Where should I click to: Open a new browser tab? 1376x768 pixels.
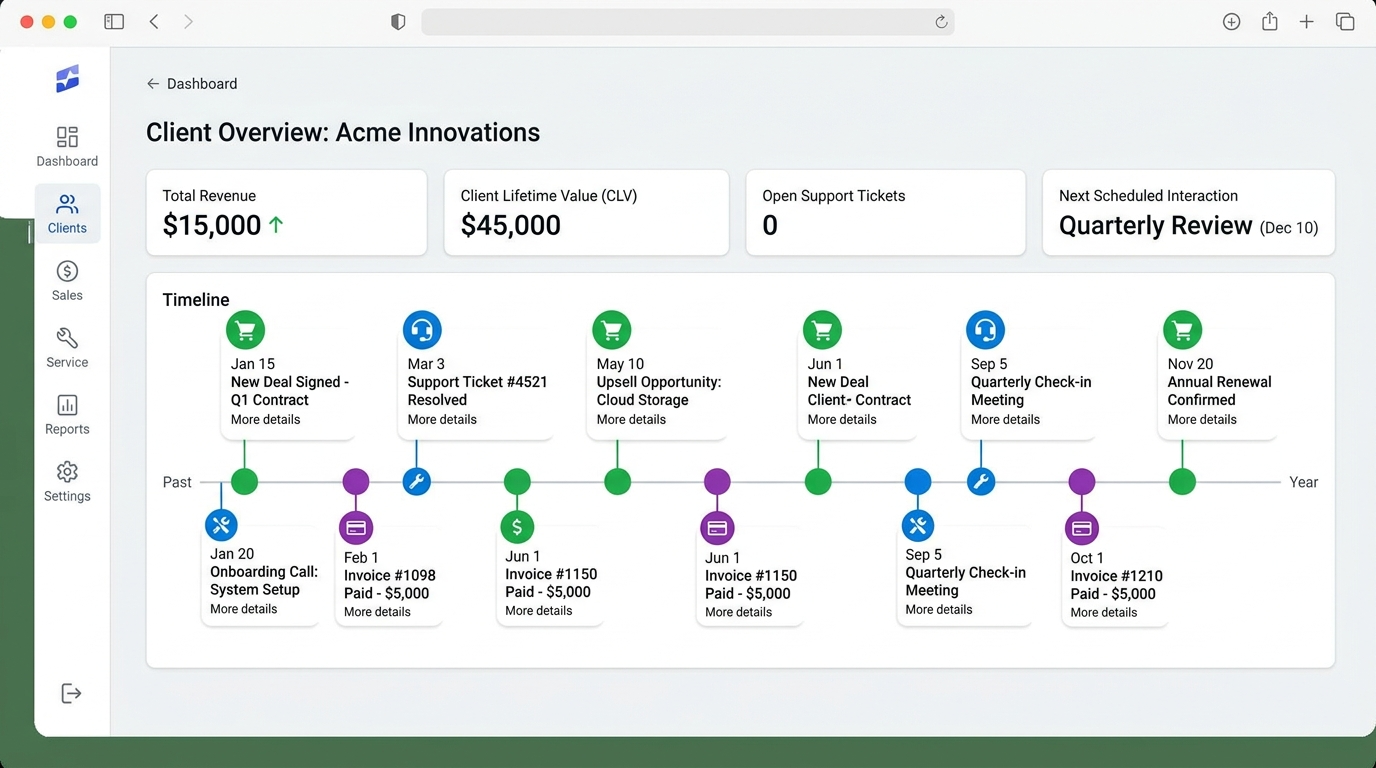click(x=1306, y=22)
